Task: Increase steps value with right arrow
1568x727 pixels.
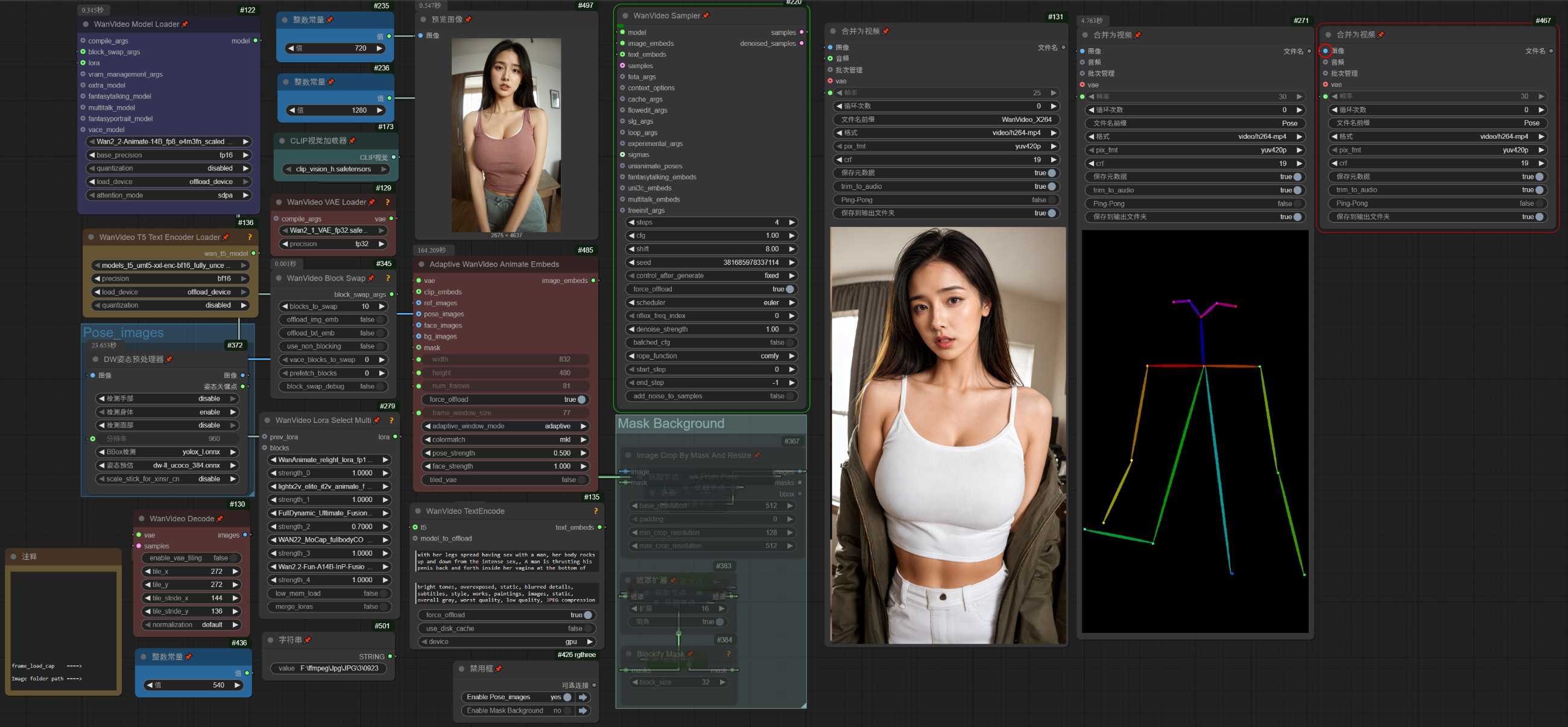Action: click(x=791, y=222)
